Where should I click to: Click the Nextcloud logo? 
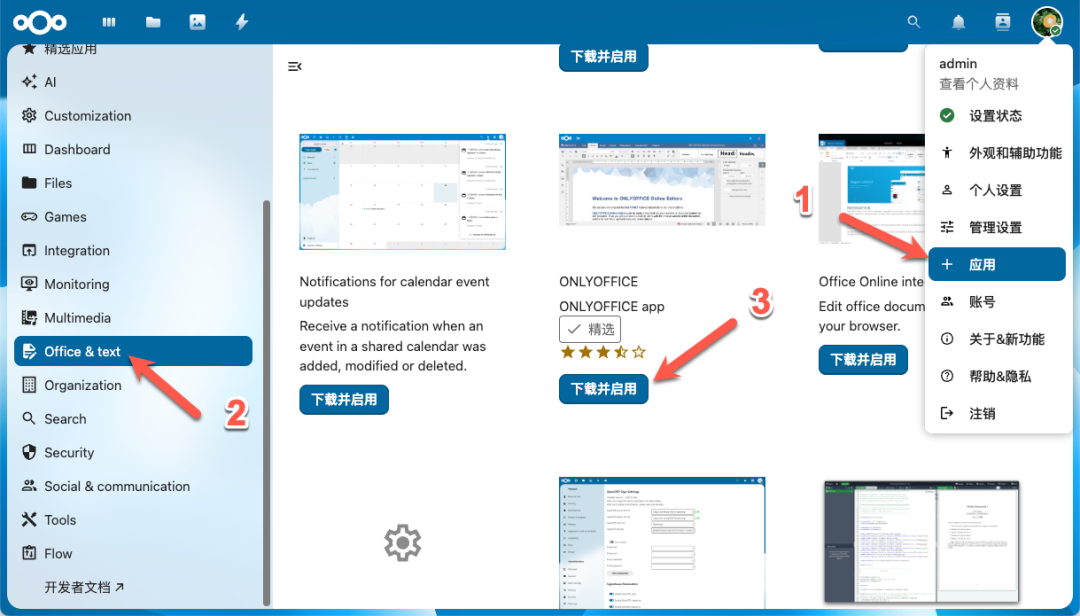click(40, 21)
